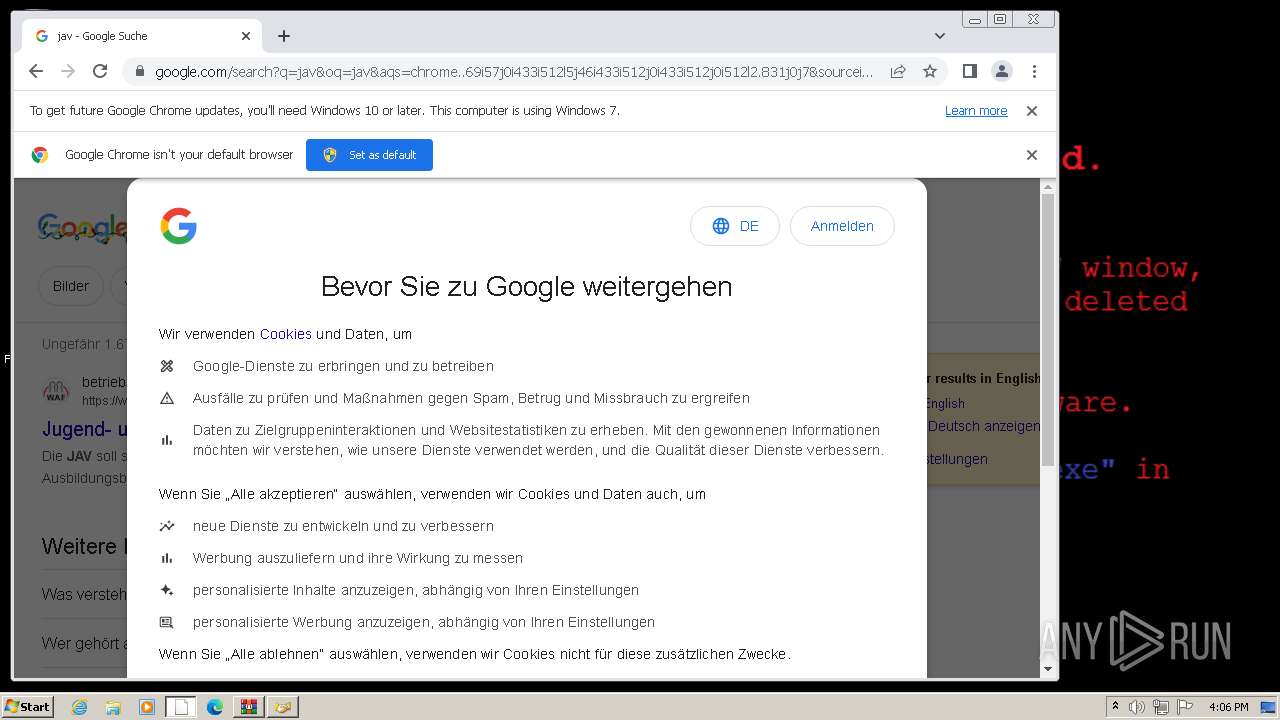Open the share this page icon
Screen dimensions: 1280x720
click(898, 71)
